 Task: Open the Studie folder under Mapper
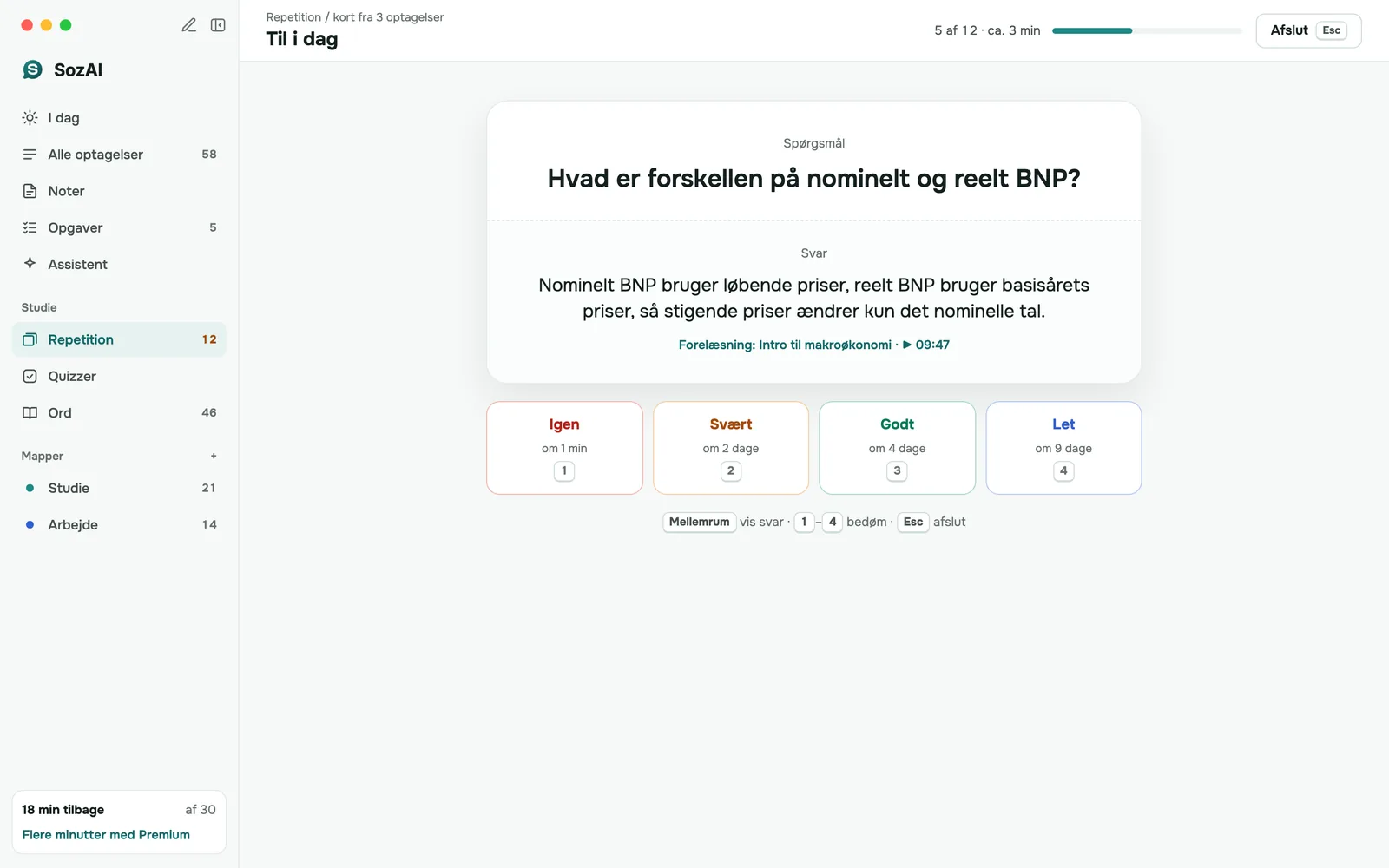click(x=119, y=488)
